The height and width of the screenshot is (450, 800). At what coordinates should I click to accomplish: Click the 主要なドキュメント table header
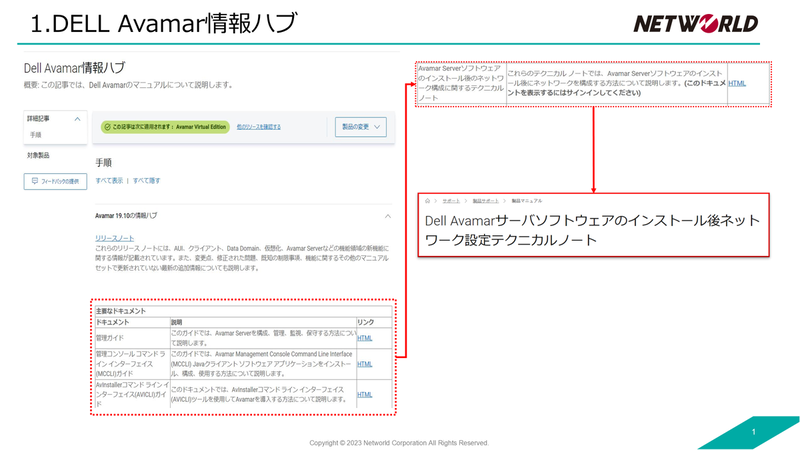click(243, 311)
